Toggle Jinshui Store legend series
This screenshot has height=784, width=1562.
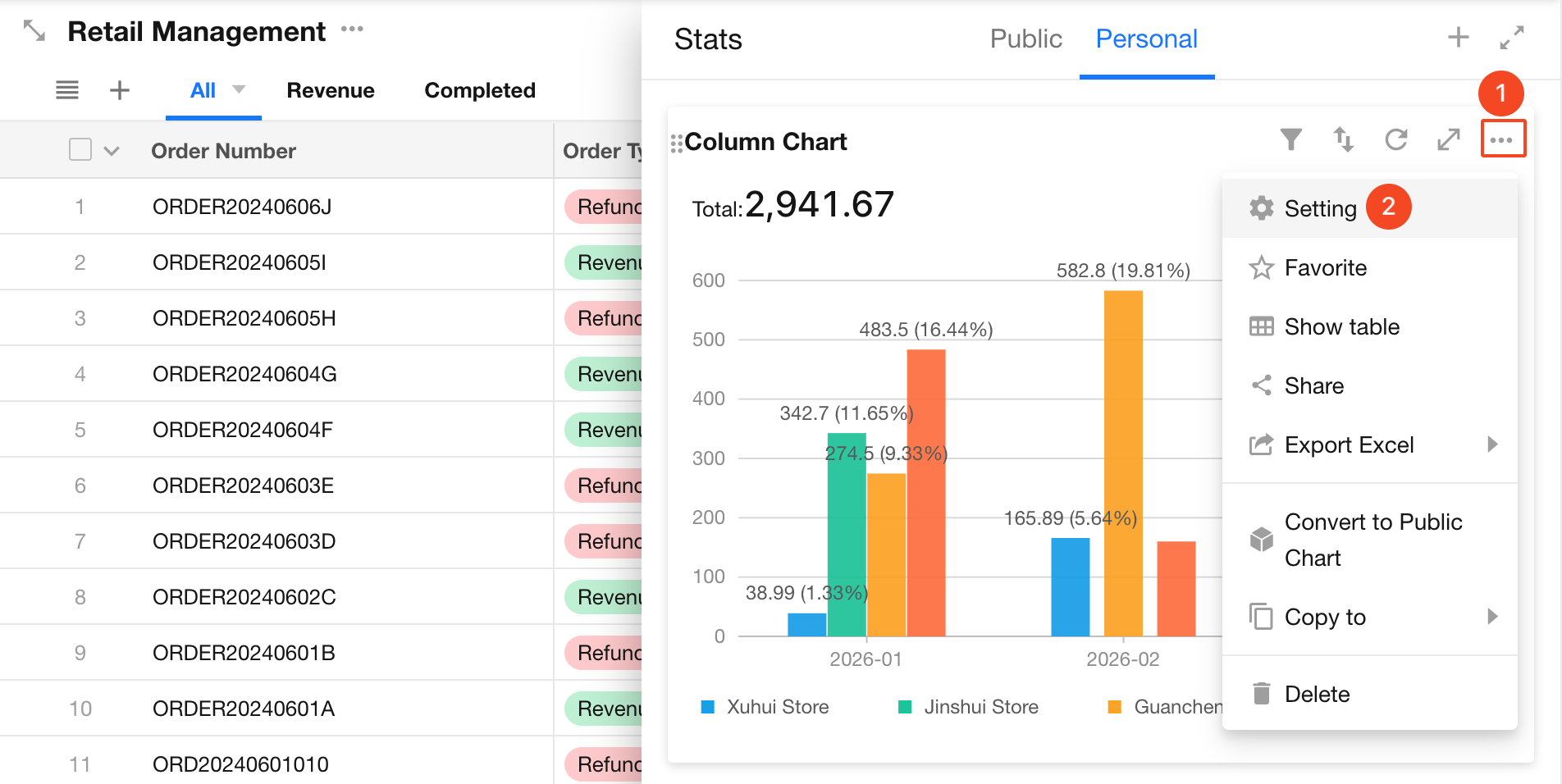coord(968,707)
